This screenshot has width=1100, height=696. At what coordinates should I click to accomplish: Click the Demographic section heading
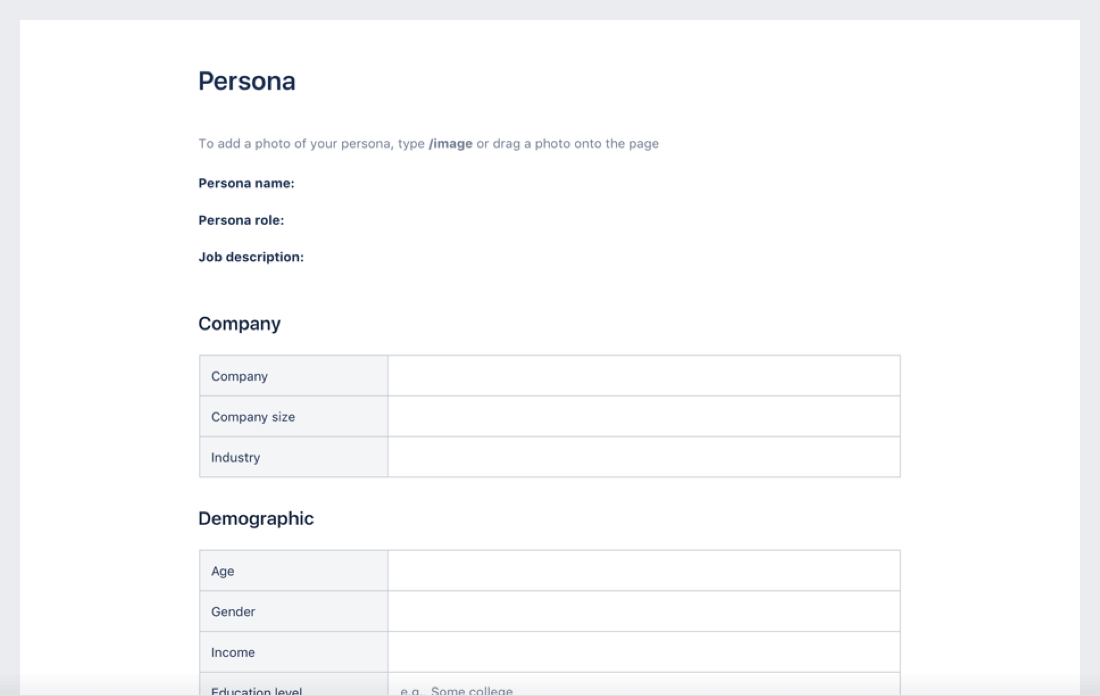point(256,518)
